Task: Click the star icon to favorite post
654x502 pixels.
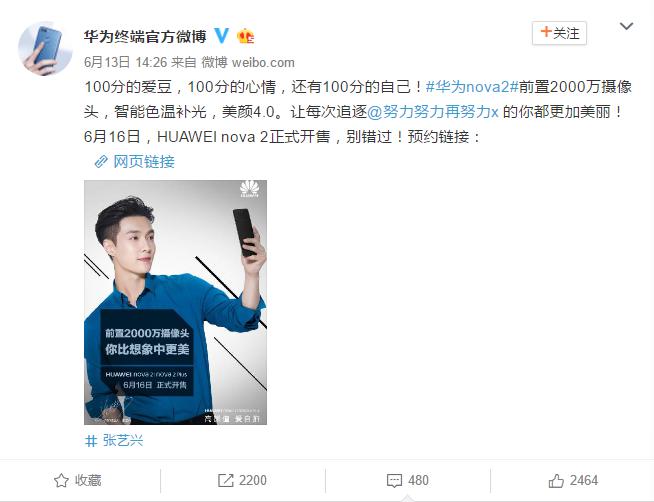Action: click(x=61, y=480)
